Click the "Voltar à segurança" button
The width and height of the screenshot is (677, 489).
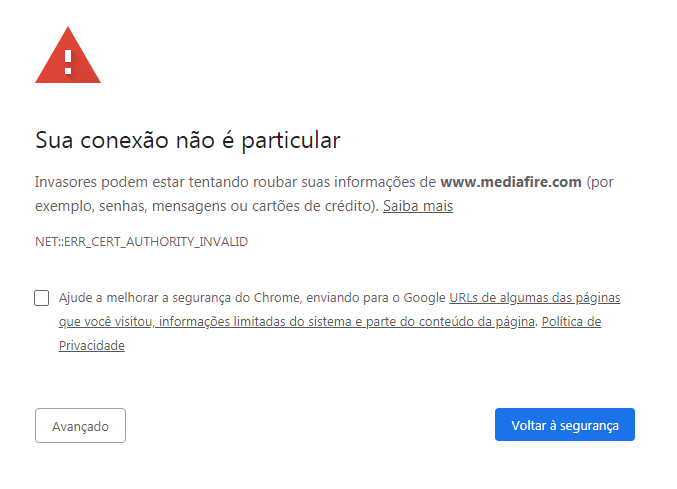click(564, 425)
